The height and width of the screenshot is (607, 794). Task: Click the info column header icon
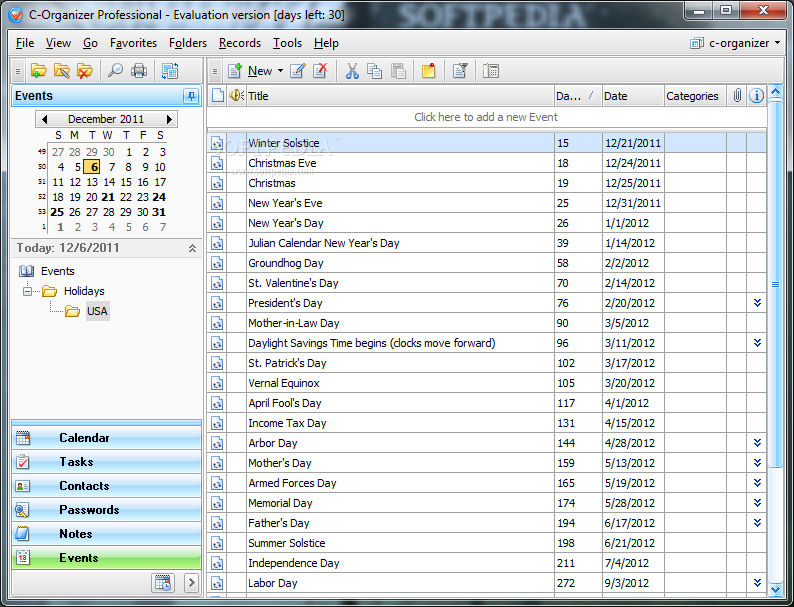coord(756,95)
